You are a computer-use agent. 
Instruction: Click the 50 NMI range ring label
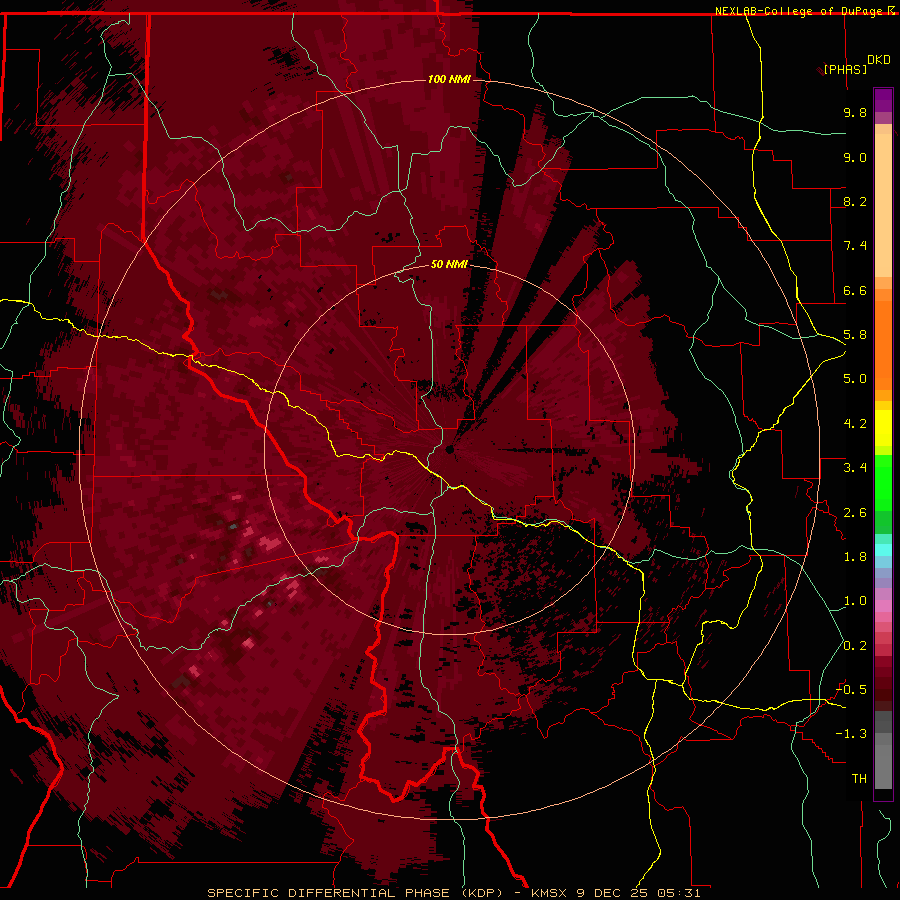point(449,264)
